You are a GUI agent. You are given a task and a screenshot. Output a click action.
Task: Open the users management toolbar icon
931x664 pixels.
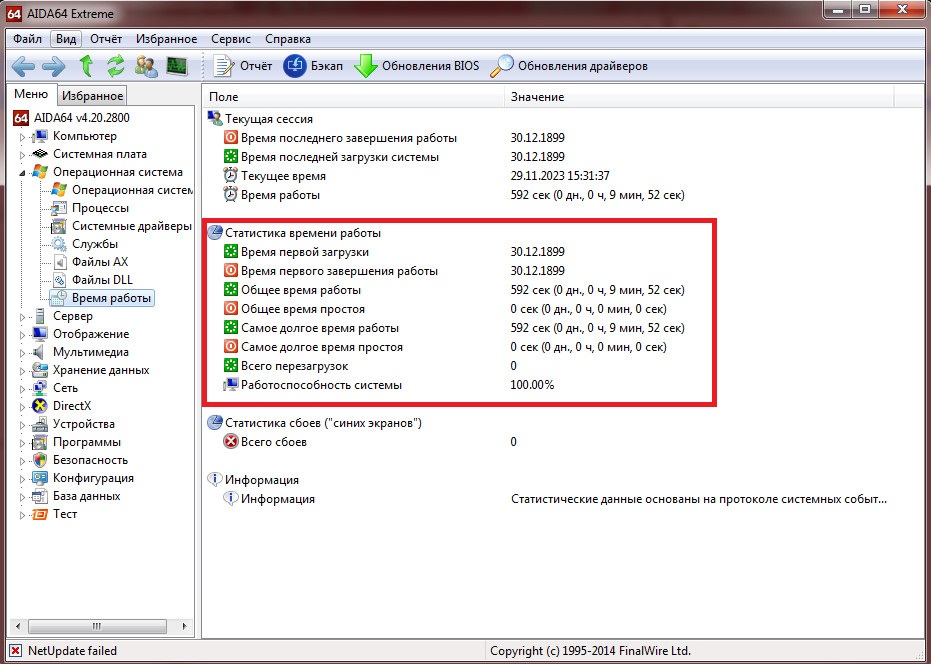[146, 66]
